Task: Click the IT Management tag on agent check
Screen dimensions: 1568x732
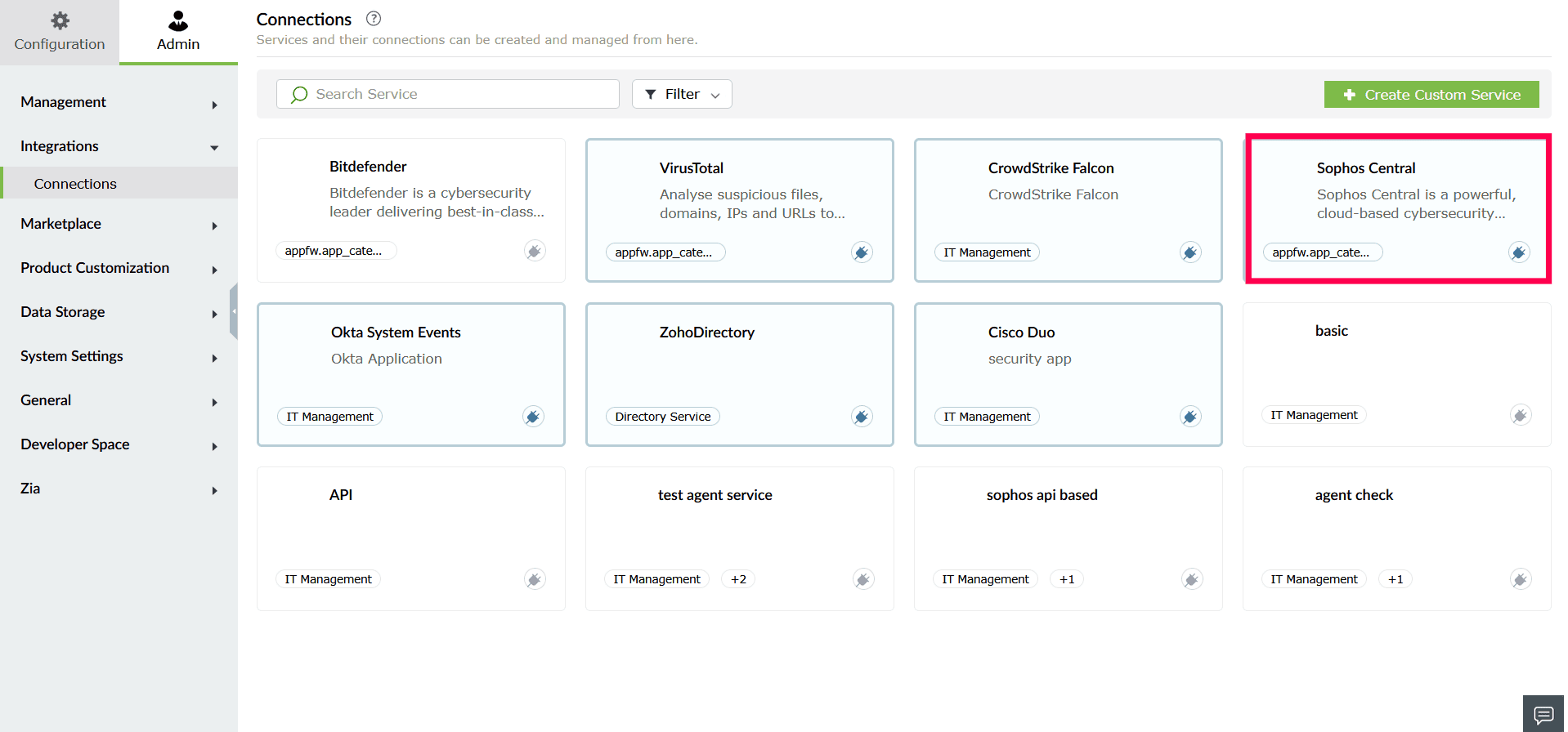Action: point(1314,579)
